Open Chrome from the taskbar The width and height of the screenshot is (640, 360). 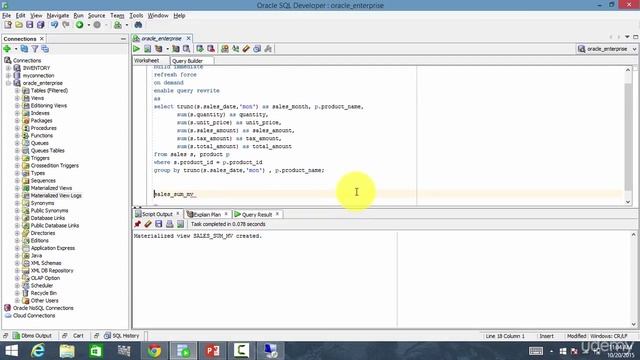click(x=154, y=351)
